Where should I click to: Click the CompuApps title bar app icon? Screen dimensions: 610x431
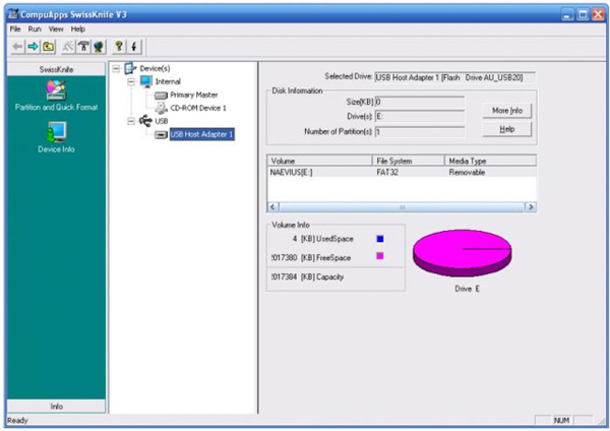(13, 14)
